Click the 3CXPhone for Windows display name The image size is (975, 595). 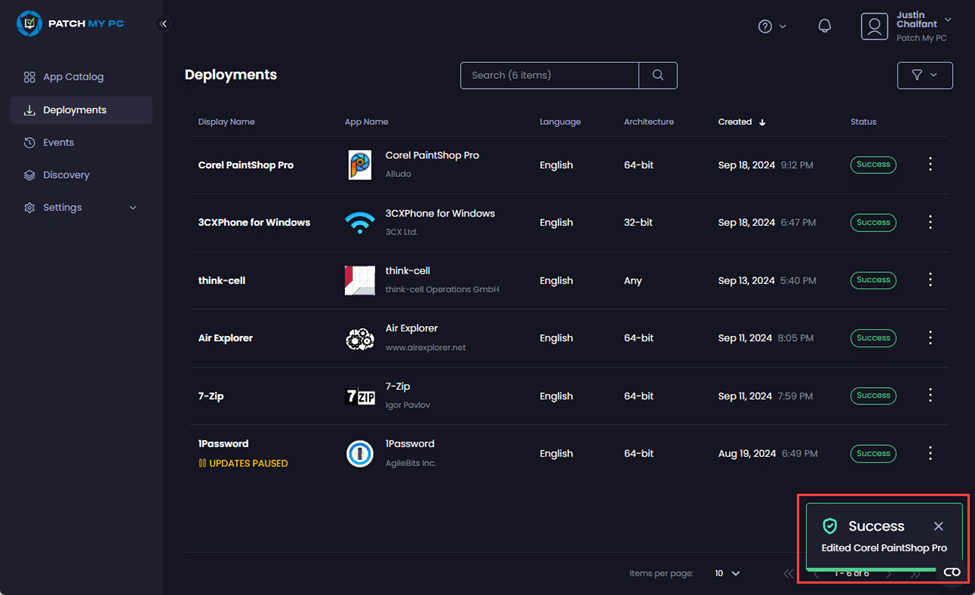254,223
